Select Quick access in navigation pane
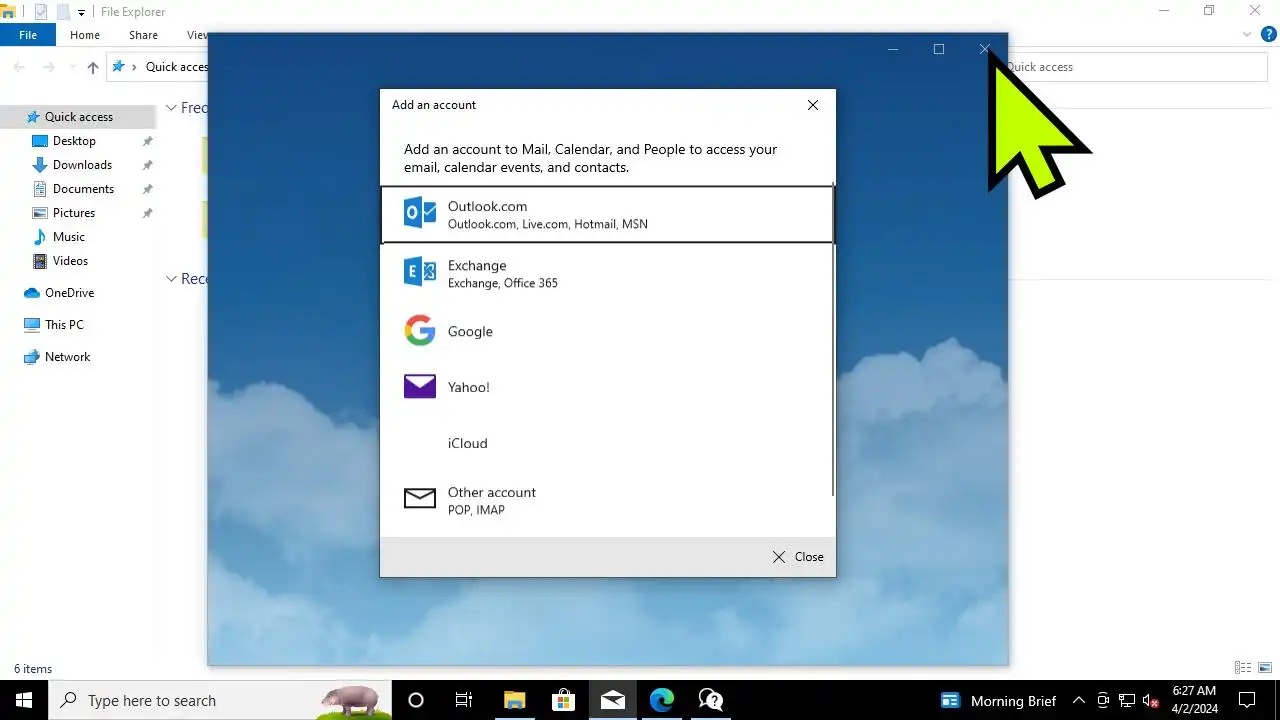 tap(78, 117)
